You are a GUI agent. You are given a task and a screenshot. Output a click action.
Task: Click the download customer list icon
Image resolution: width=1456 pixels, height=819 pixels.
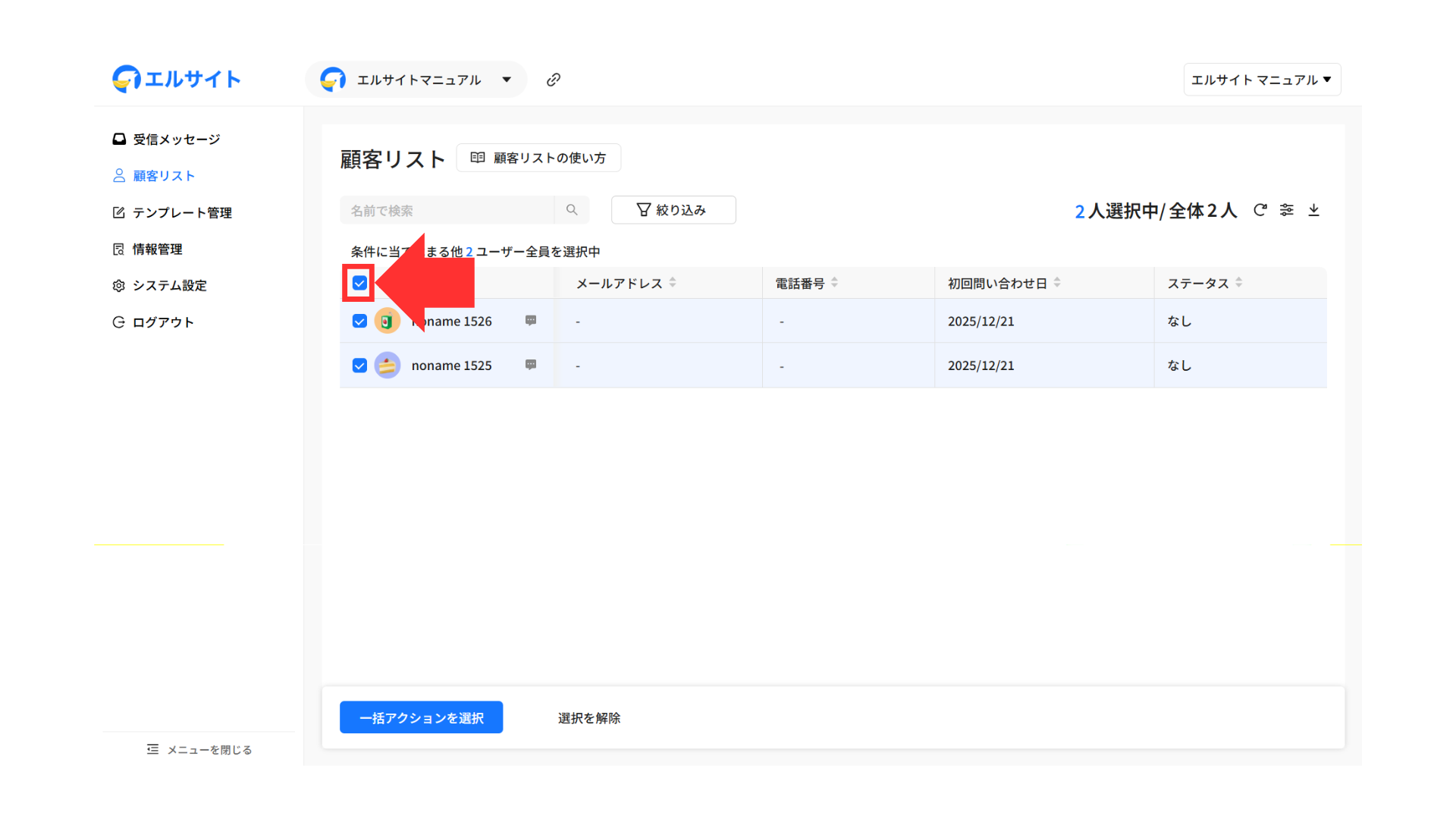coord(1314,210)
